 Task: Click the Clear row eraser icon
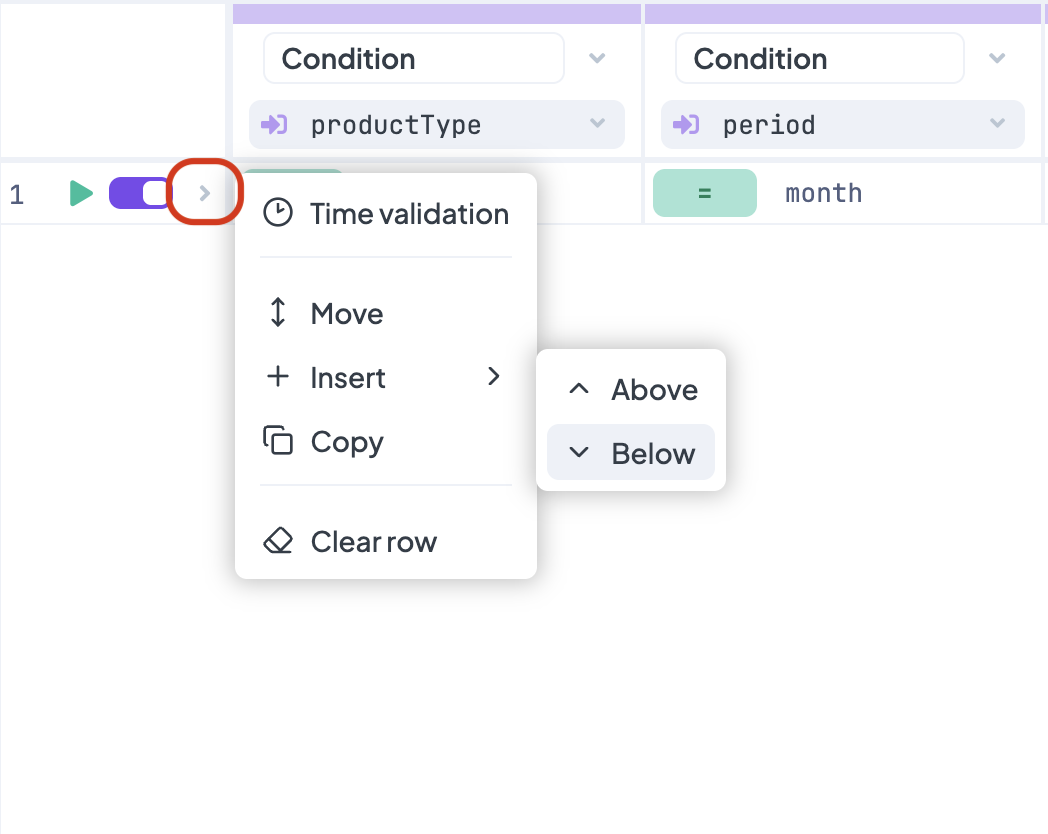(277, 542)
